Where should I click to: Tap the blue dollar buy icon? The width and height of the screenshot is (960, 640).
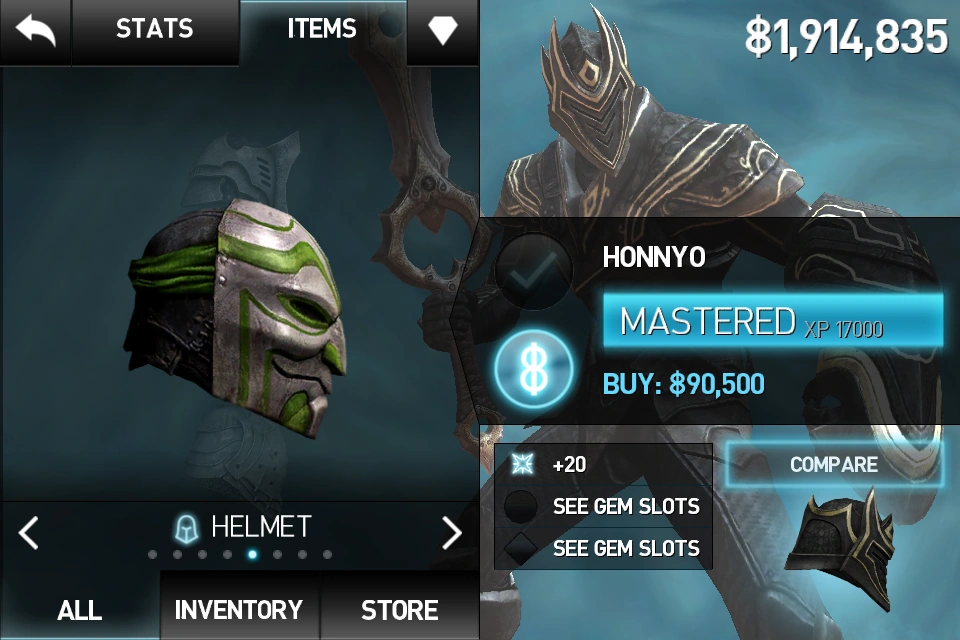point(534,369)
